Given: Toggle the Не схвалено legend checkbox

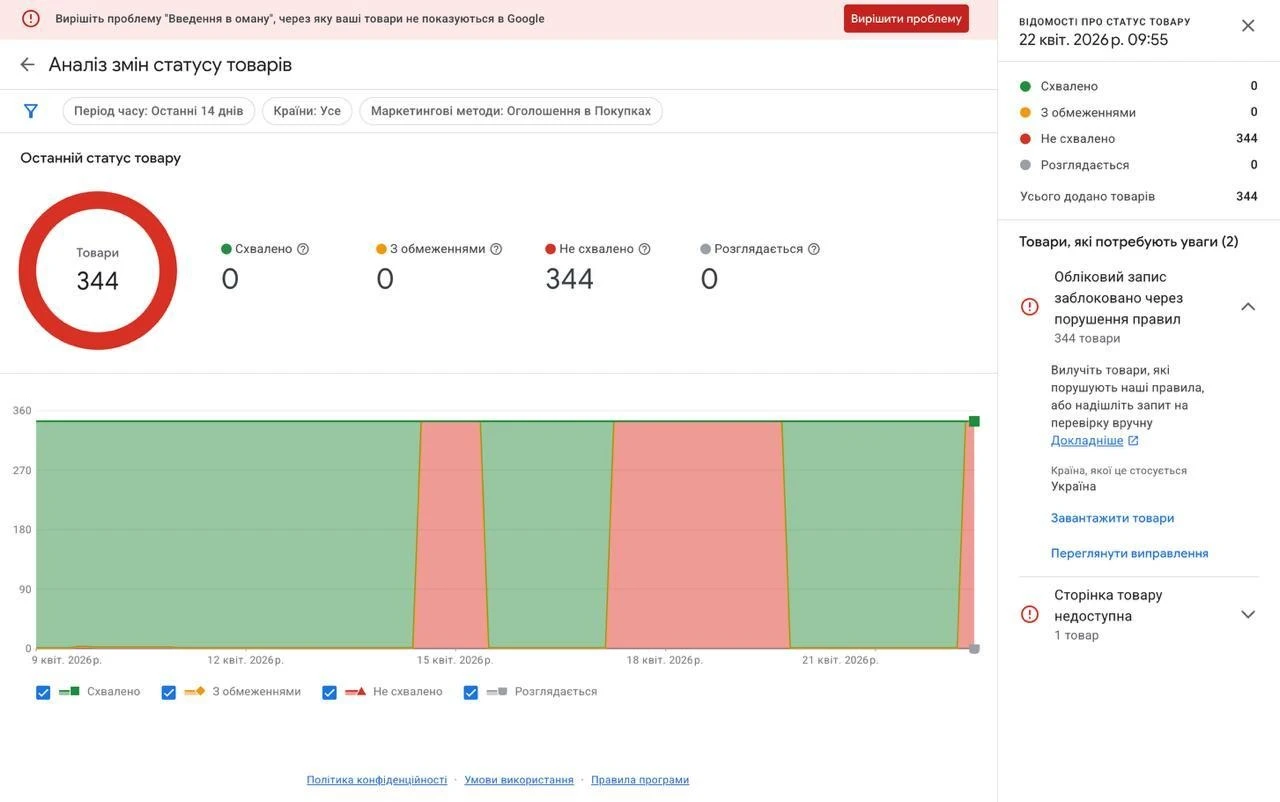Looking at the screenshot, I should pyautogui.click(x=329, y=692).
